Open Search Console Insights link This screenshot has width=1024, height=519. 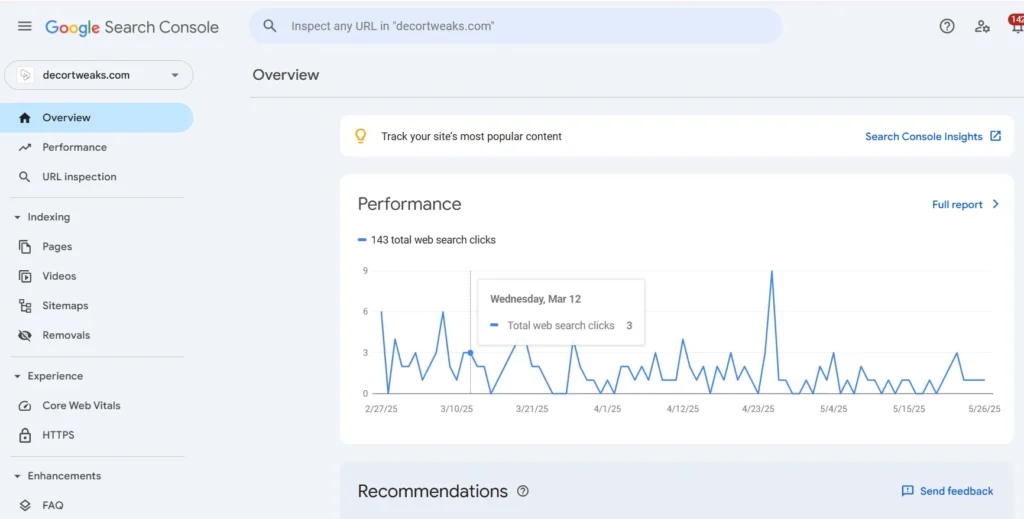[x=932, y=136]
